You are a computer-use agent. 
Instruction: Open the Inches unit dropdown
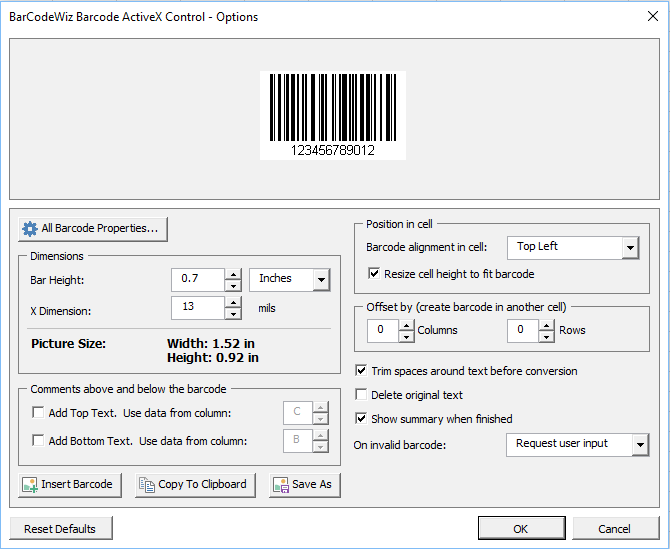pyautogui.click(x=321, y=280)
